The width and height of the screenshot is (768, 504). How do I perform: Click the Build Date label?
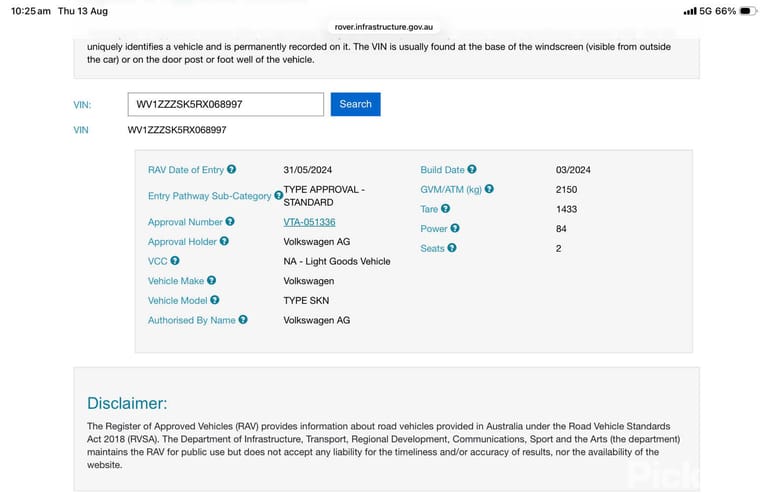(442, 170)
